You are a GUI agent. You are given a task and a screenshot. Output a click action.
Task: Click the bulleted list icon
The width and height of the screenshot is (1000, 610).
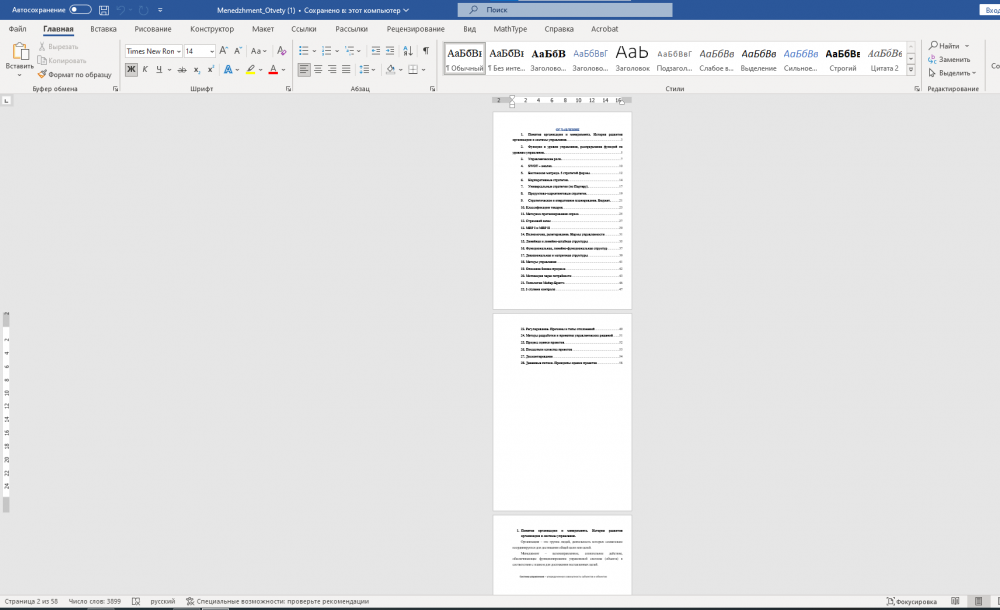pyautogui.click(x=304, y=50)
